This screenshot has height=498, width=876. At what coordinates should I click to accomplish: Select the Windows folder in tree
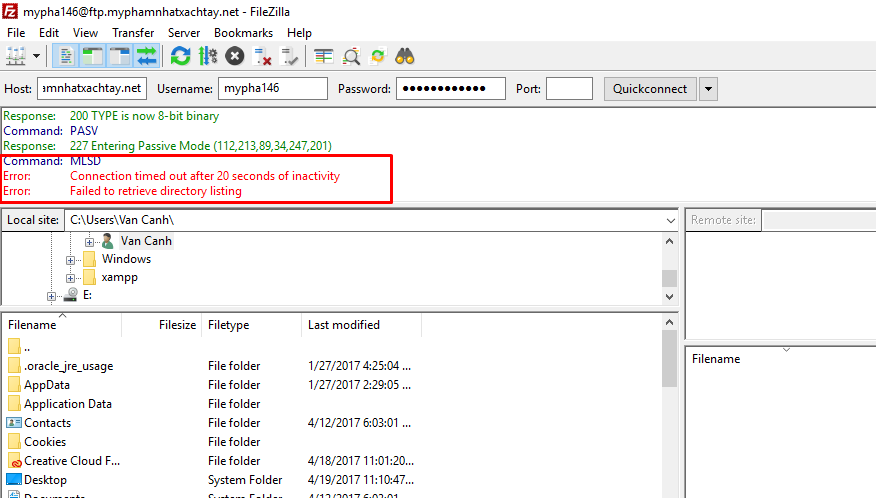pos(126,259)
